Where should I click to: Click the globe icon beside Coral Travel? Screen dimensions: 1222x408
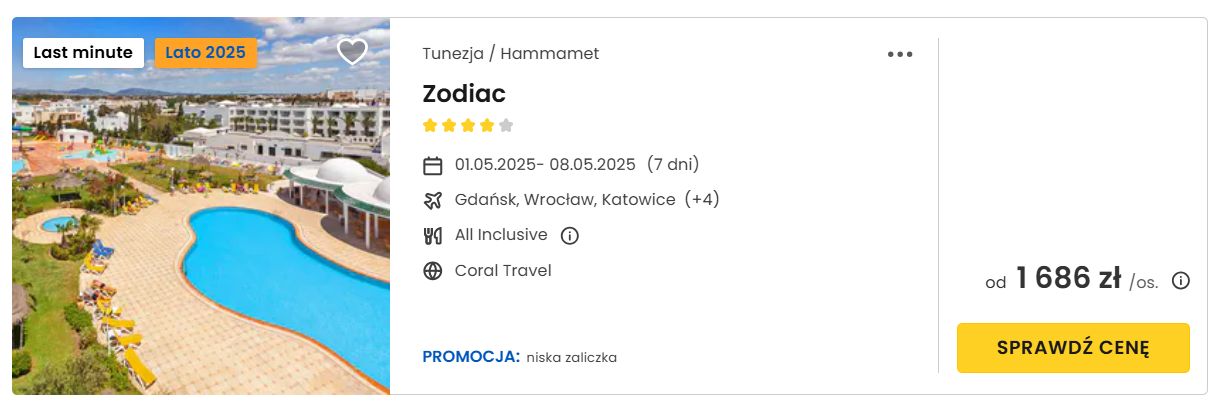pyautogui.click(x=433, y=271)
